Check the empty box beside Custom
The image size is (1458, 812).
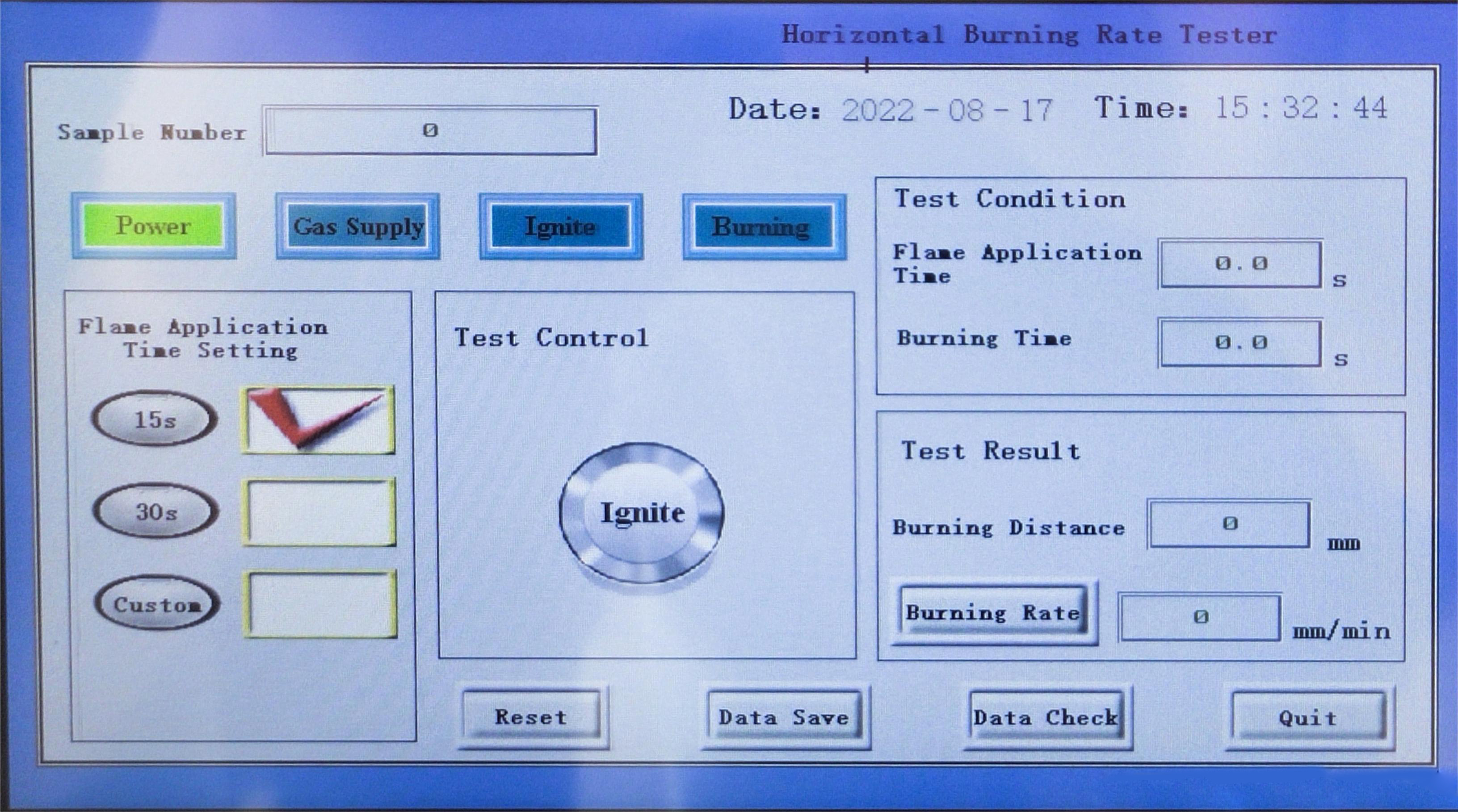320,604
